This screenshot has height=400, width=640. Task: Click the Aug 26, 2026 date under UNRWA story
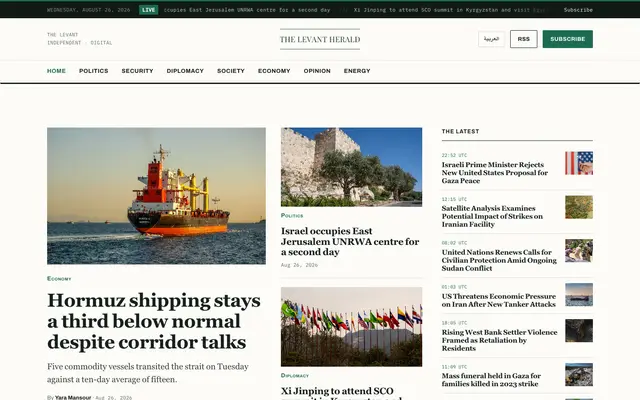(x=299, y=265)
